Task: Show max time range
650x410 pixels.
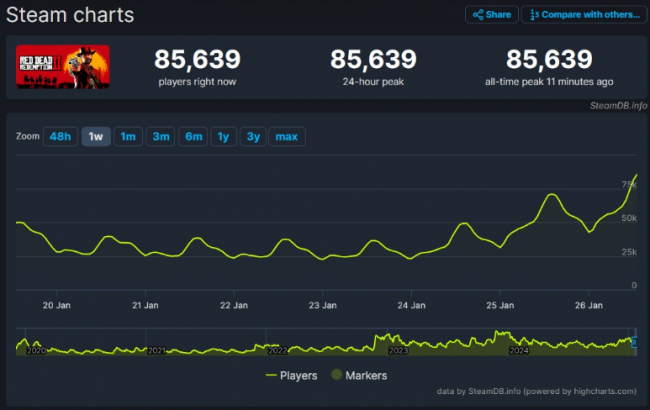Action: [286, 137]
